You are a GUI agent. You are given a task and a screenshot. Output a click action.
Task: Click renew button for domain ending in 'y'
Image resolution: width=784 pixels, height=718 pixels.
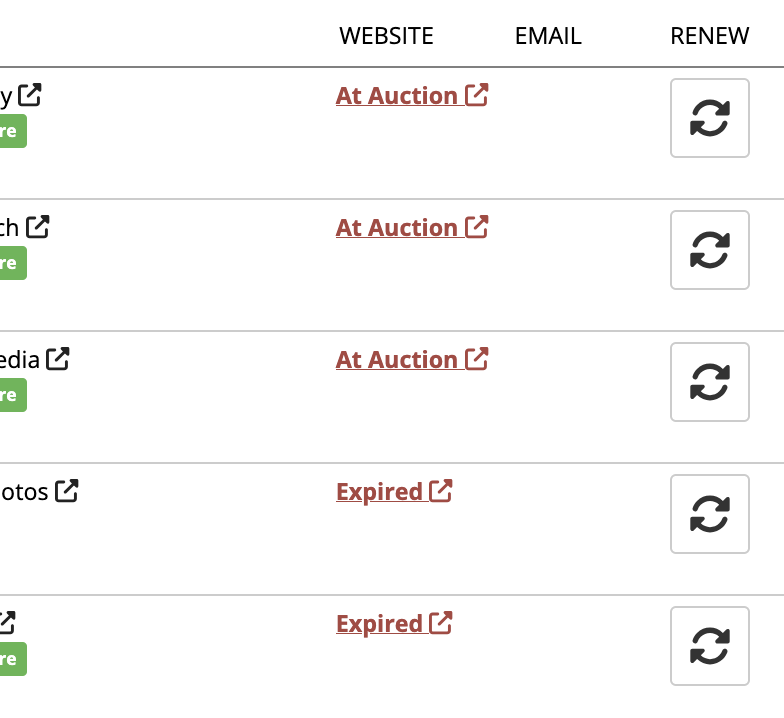coord(709,118)
